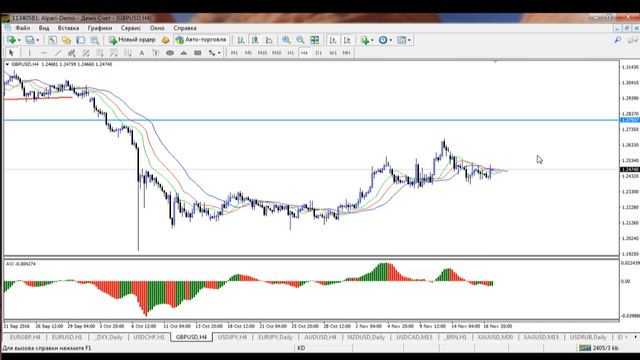Select the Vertical Line tool
640x360 pixels.
pos(29,53)
